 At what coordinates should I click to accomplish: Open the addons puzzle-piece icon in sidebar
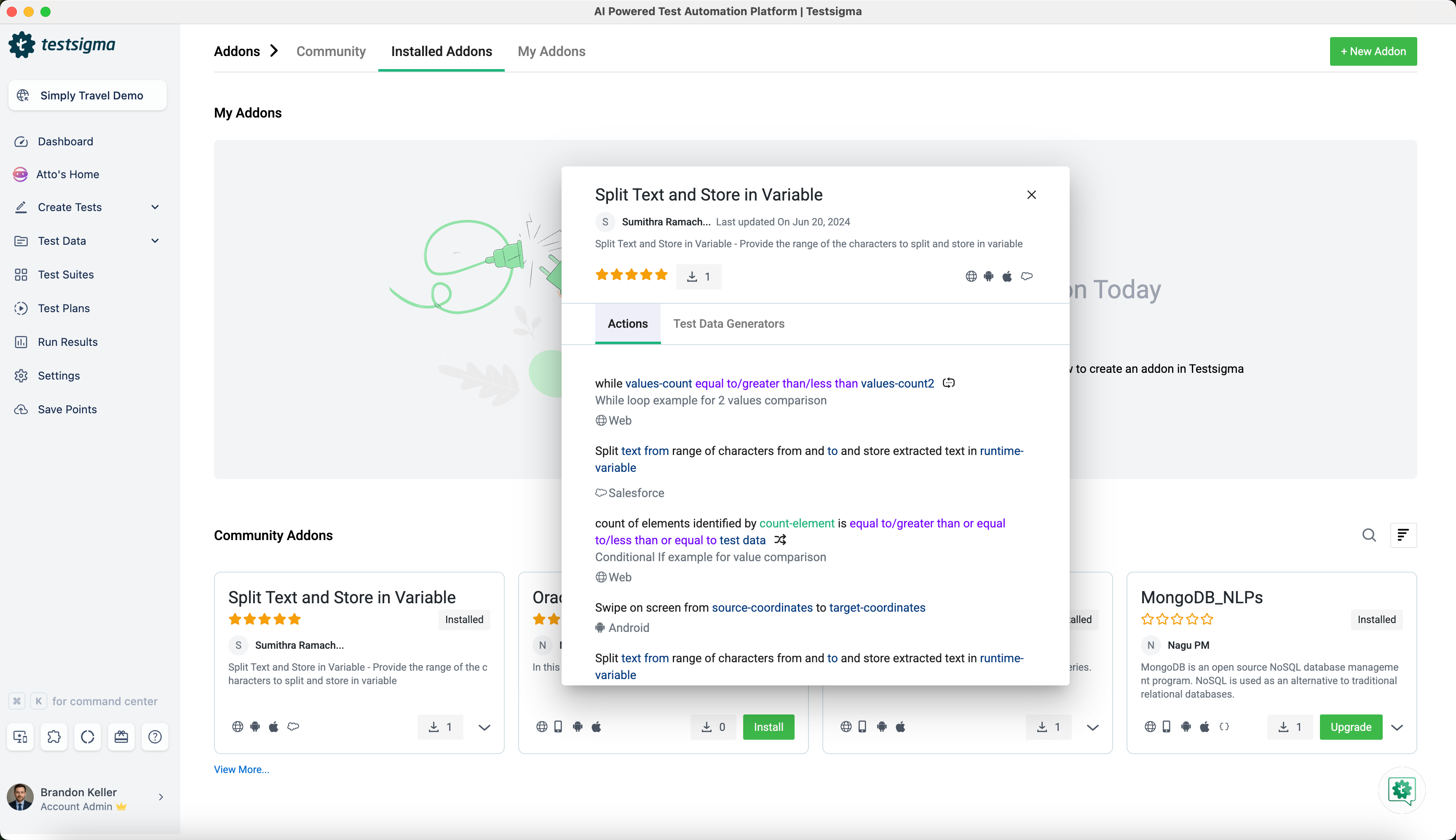[54, 737]
